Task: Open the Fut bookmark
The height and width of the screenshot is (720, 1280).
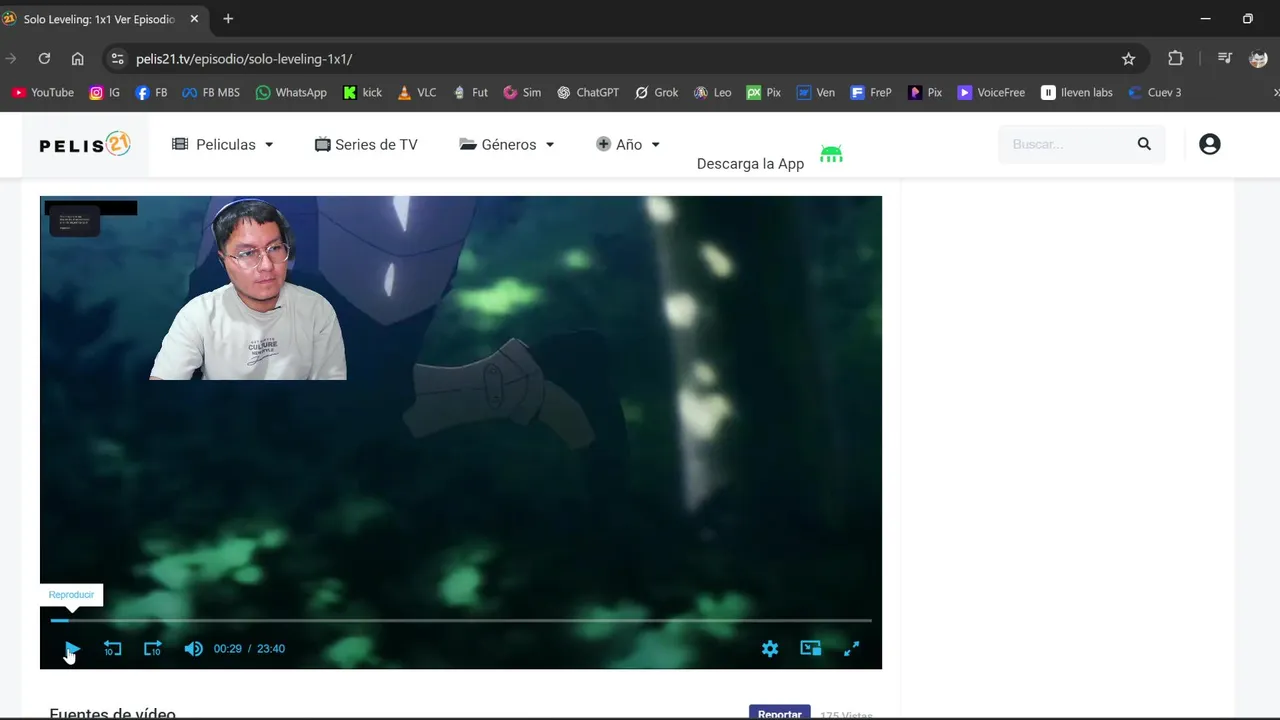Action: coord(470,92)
